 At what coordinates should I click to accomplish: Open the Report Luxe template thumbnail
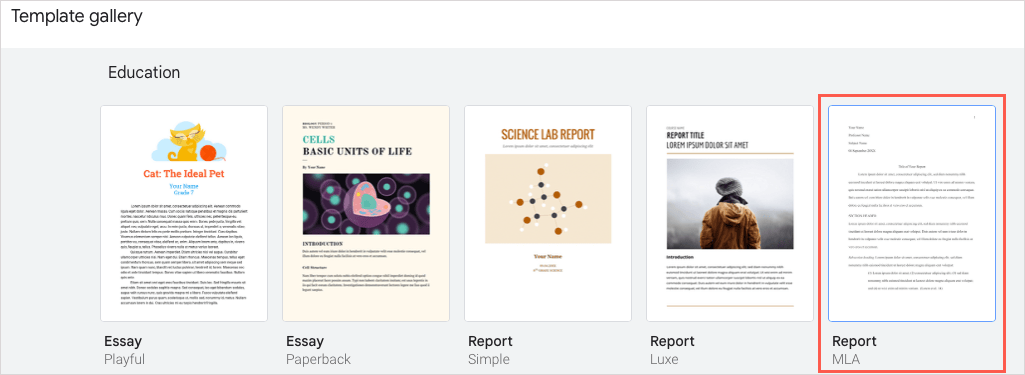(730, 213)
